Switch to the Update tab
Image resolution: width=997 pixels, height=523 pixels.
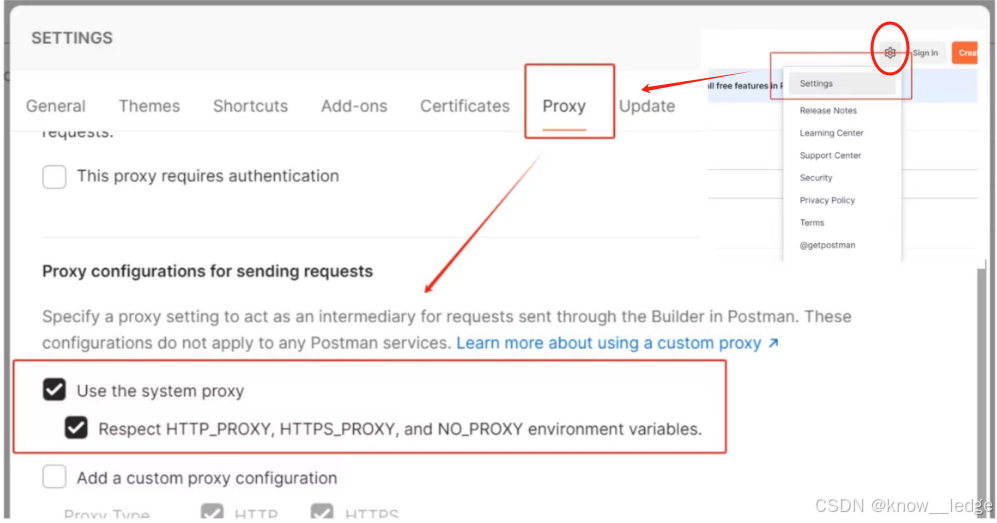click(x=647, y=106)
